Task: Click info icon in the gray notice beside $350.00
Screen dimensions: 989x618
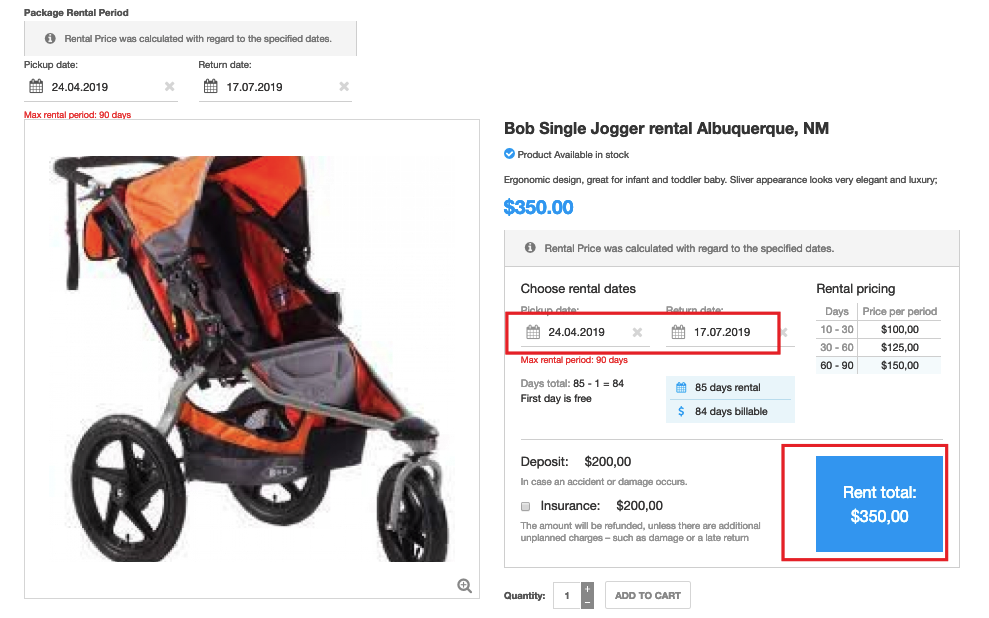Action: point(530,248)
